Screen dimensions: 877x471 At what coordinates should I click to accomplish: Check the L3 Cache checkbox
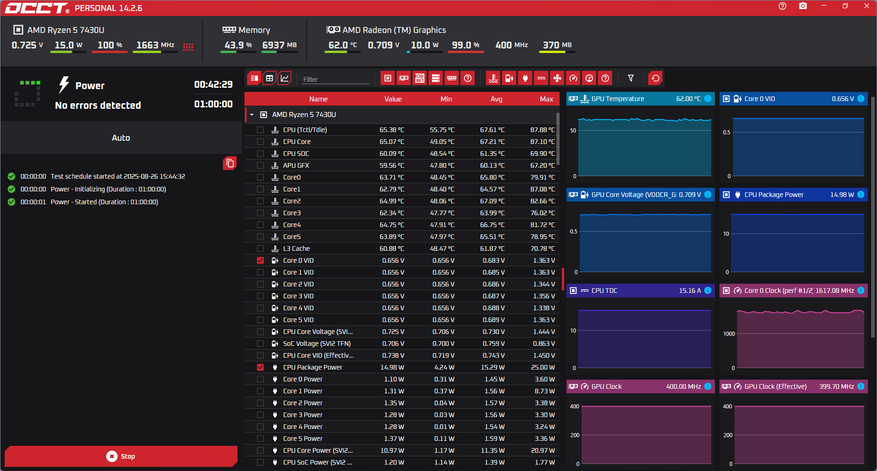coord(260,249)
